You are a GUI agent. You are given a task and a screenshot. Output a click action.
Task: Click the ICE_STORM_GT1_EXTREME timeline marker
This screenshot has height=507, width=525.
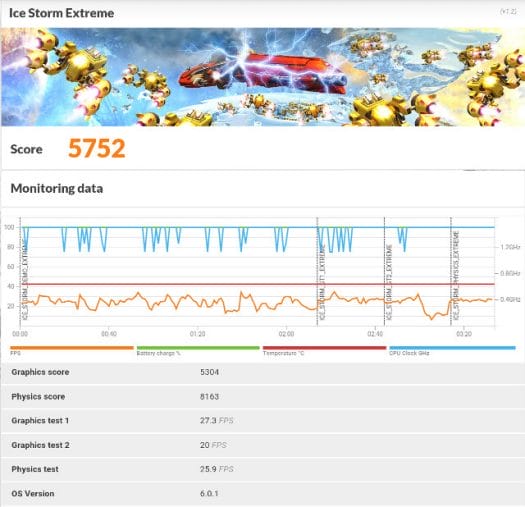tap(322, 282)
